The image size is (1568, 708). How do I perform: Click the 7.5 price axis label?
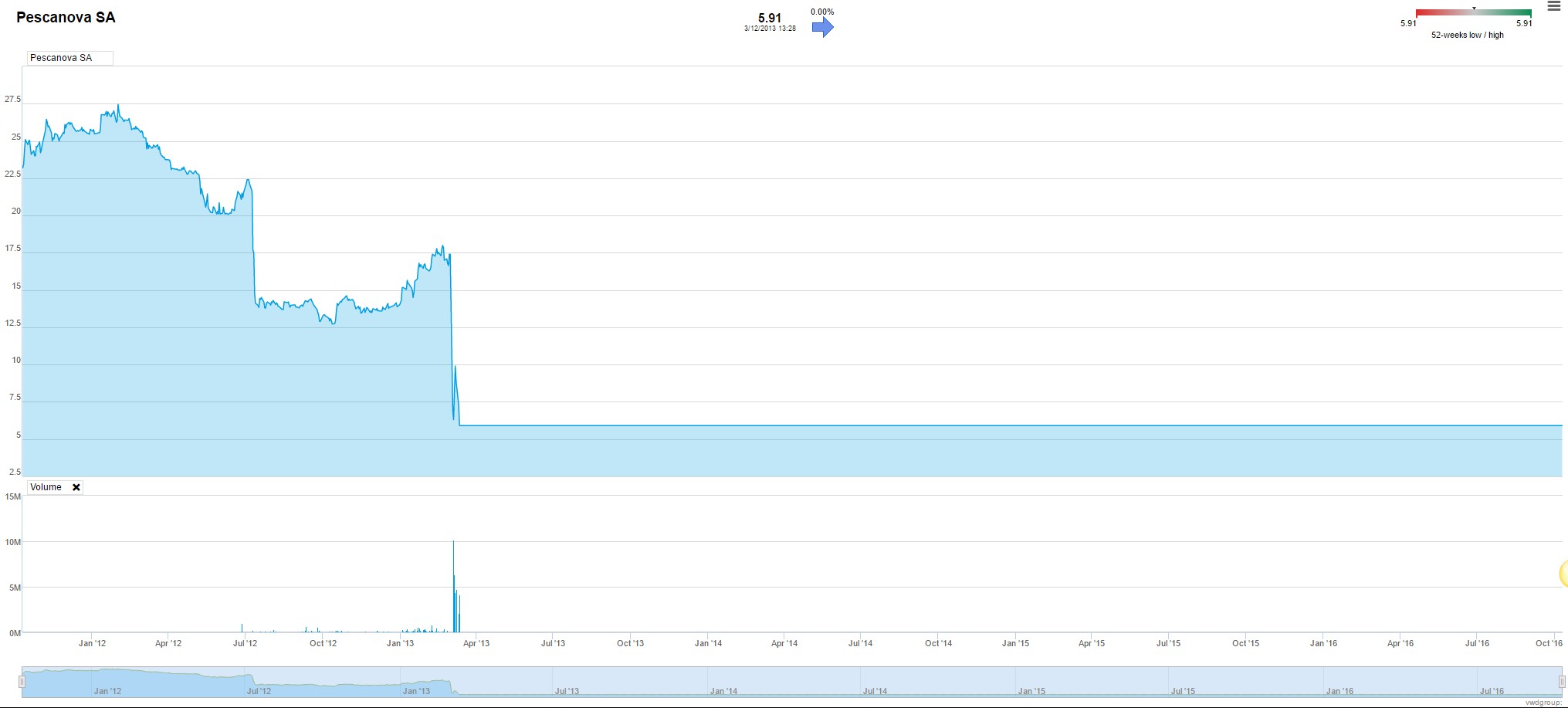tap(15, 398)
